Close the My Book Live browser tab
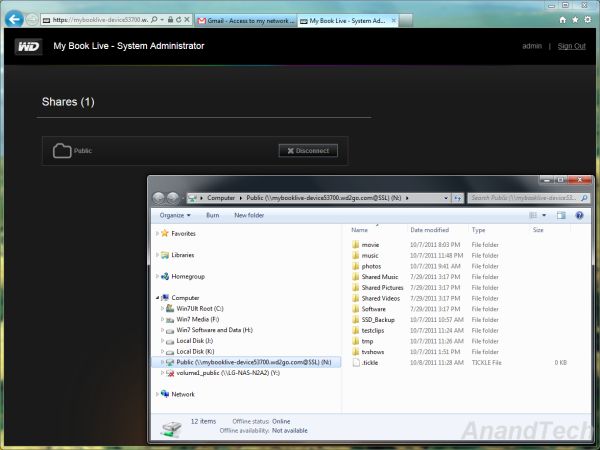 pyautogui.click(x=393, y=21)
